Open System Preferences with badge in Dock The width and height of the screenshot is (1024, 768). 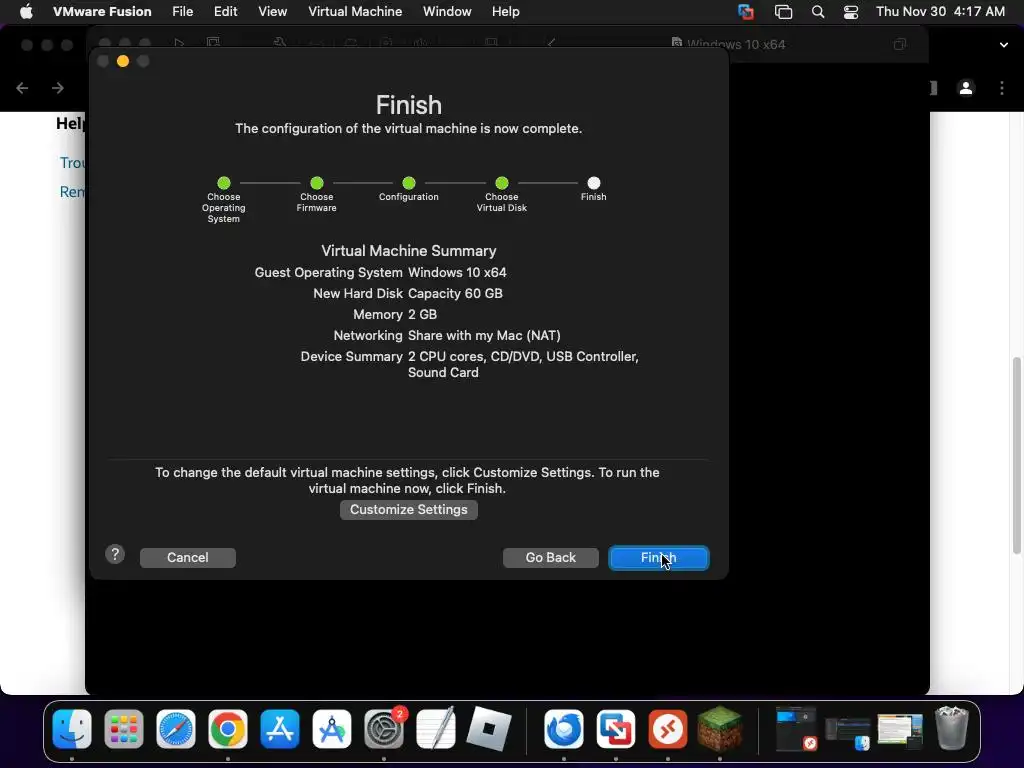384,729
